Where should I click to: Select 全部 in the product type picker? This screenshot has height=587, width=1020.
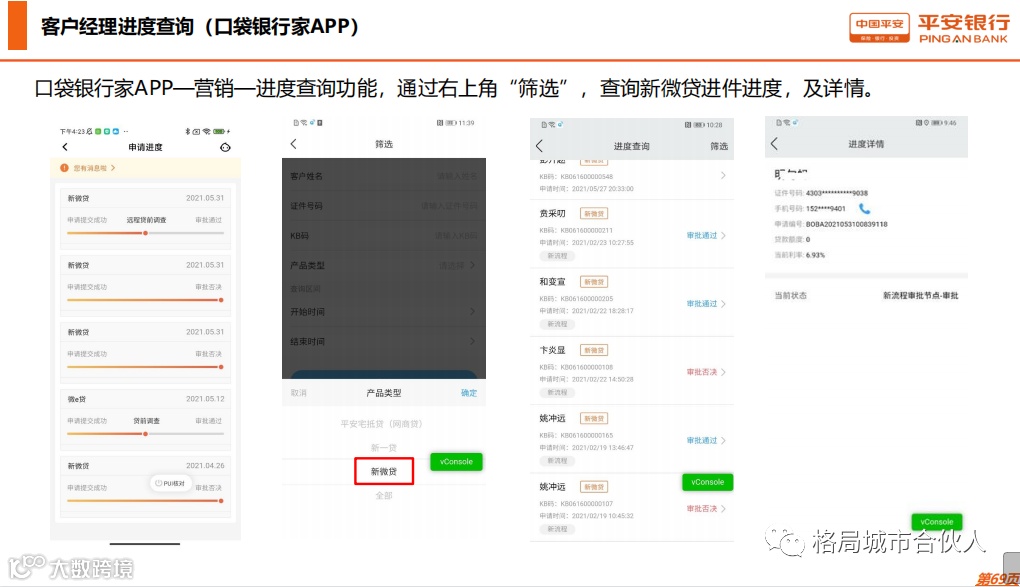click(x=384, y=496)
